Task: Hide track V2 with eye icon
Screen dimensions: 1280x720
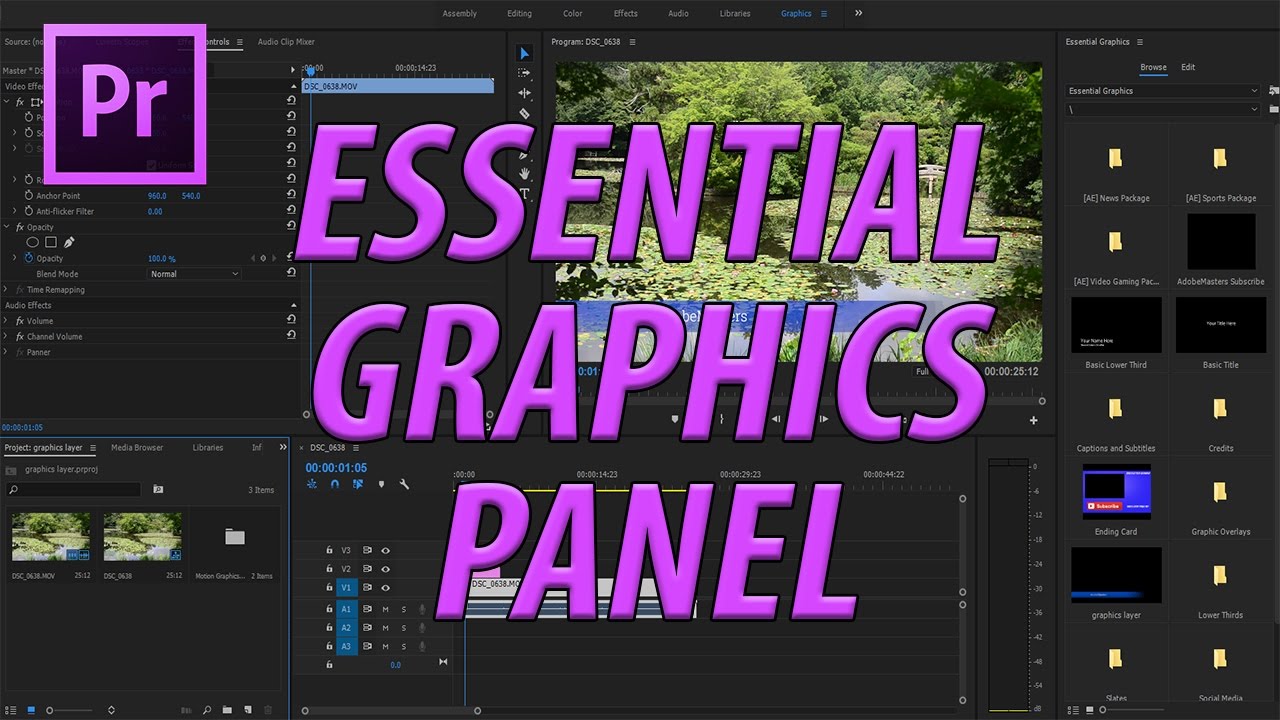Action: (x=386, y=569)
